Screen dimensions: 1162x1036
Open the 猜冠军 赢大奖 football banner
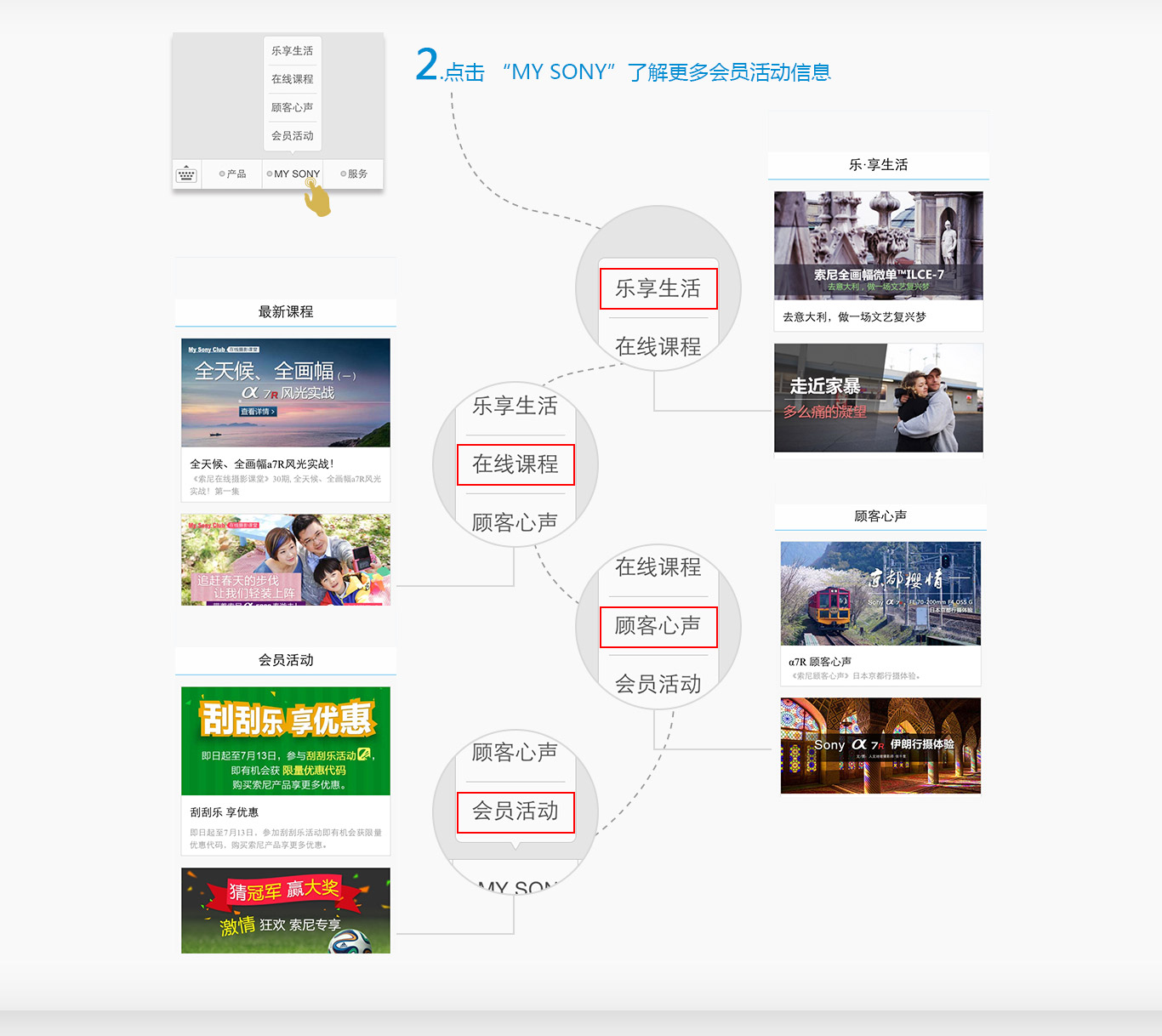pos(286,910)
